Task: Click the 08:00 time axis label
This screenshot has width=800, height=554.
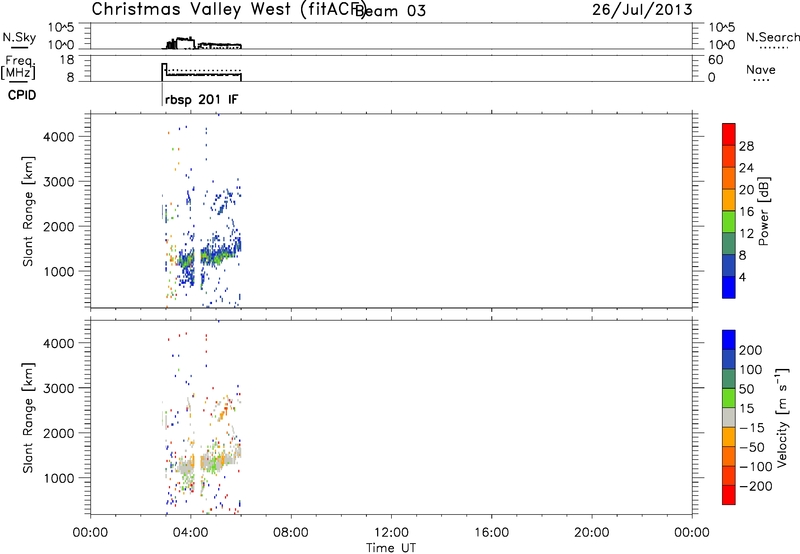Action: pyautogui.click(x=291, y=533)
